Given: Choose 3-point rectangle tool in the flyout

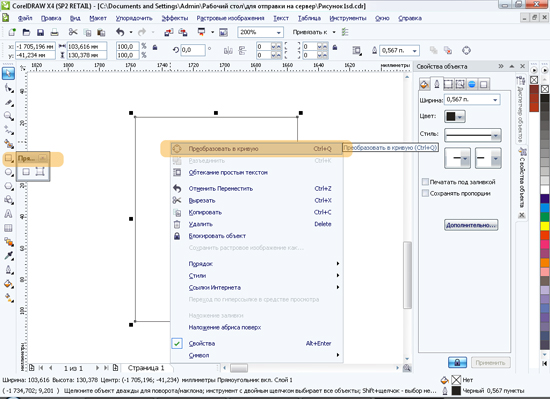Looking at the screenshot, I should point(40,172).
